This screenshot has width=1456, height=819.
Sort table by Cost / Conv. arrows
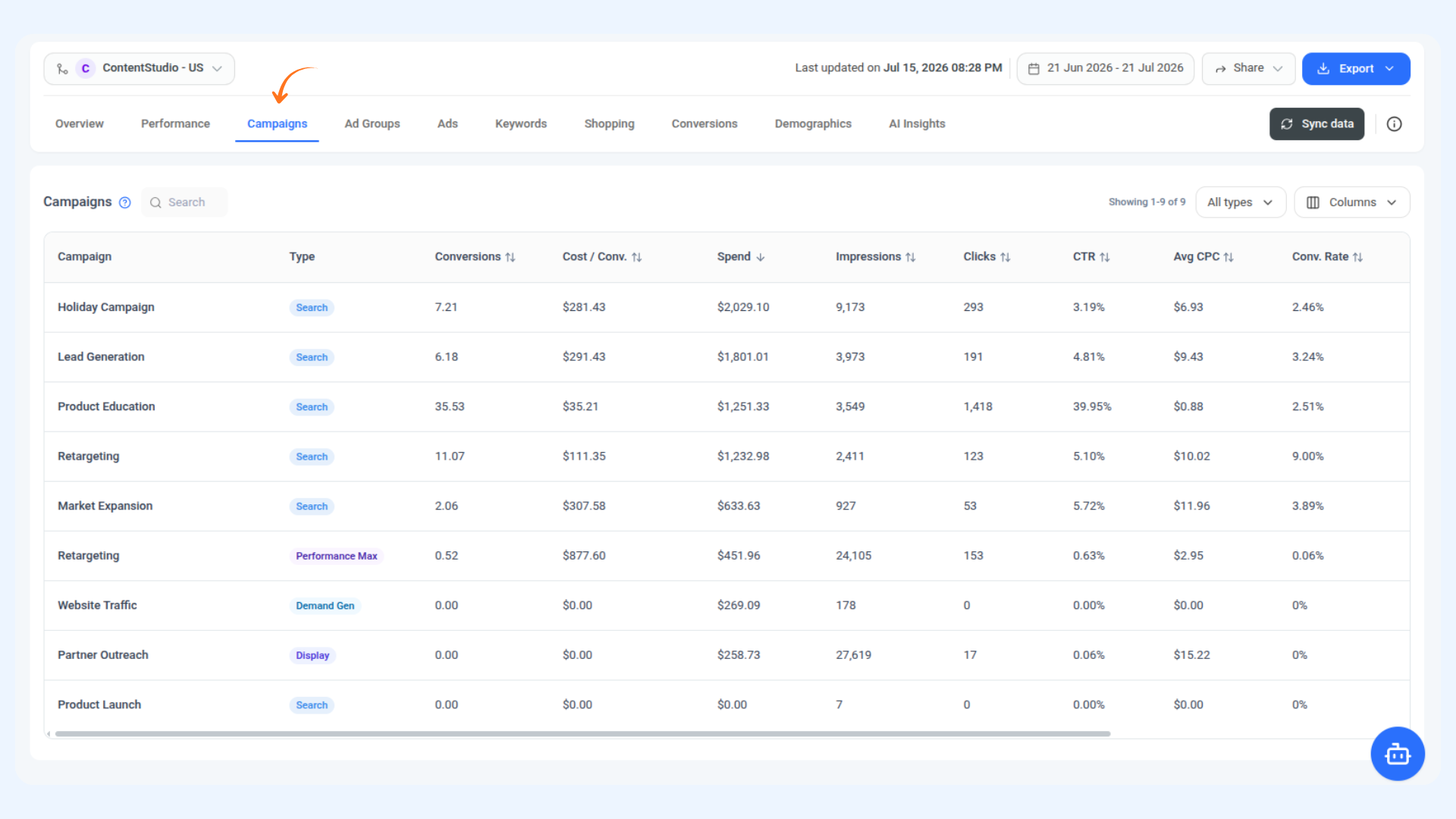pyautogui.click(x=636, y=257)
